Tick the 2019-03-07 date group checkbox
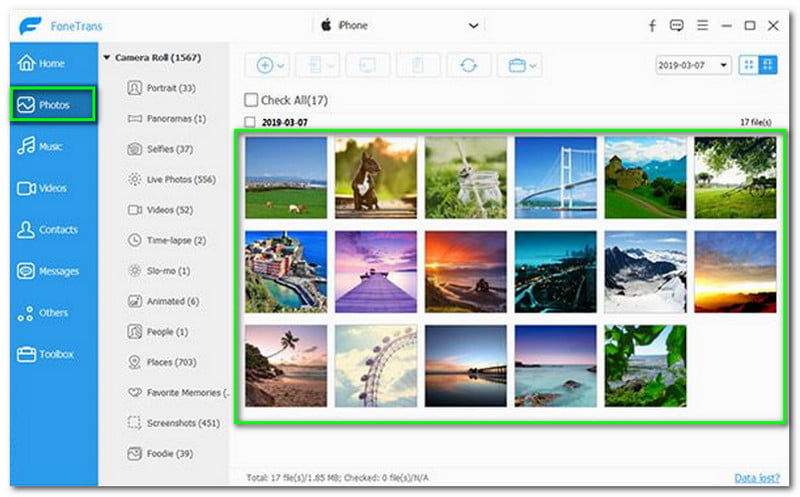 point(250,122)
